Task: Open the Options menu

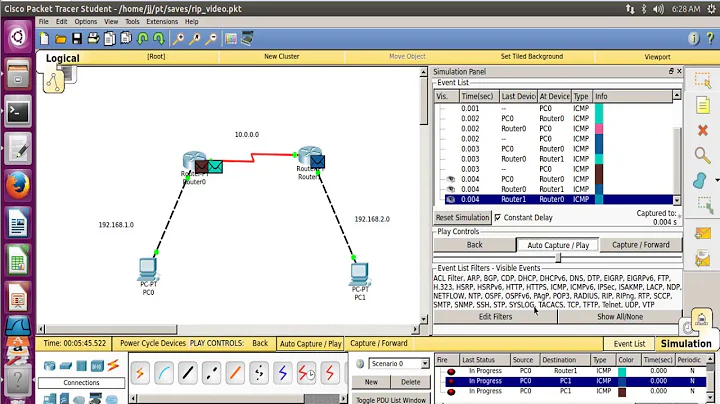Action: tap(86, 22)
